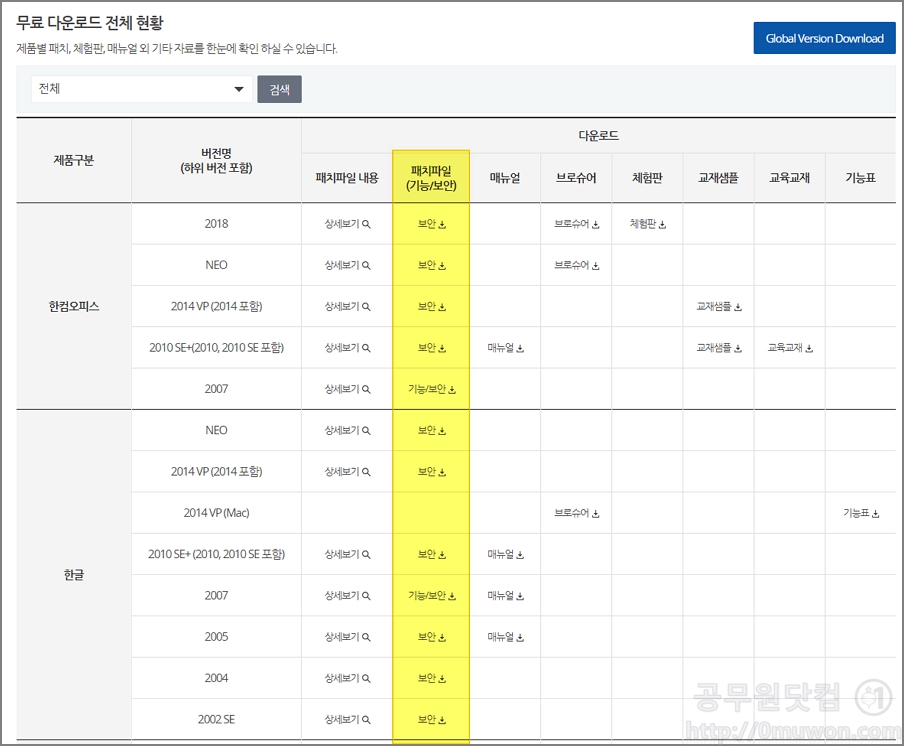Download 교육교재 for 한컴오피스 2010 SE+

(790, 348)
